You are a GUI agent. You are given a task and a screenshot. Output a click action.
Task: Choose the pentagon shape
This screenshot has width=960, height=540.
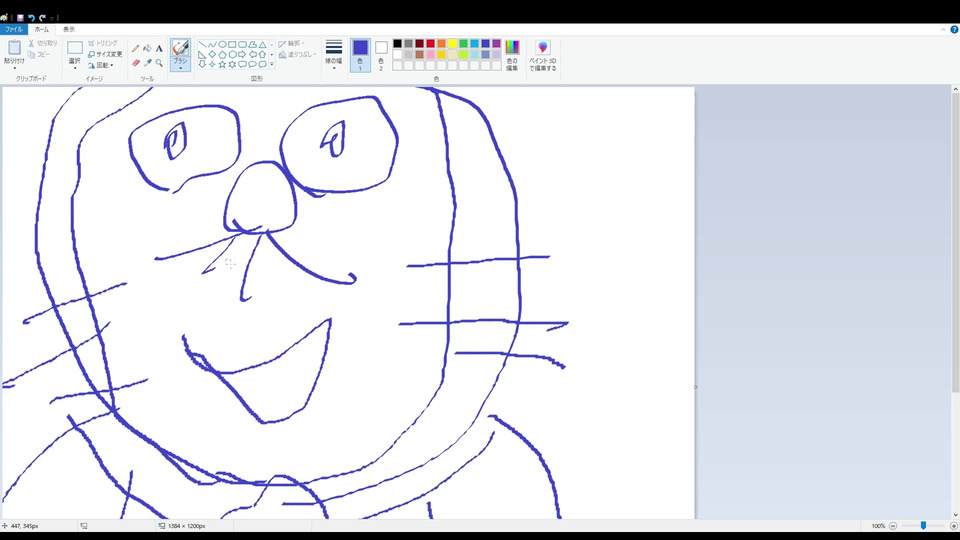point(222,54)
